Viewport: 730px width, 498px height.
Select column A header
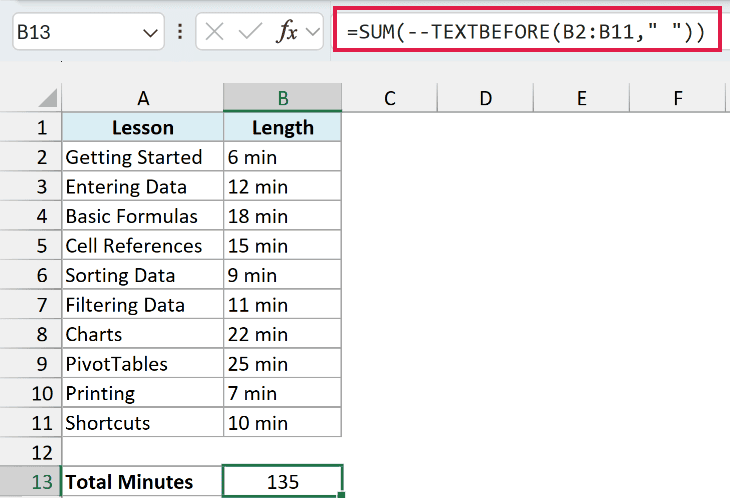142,98
